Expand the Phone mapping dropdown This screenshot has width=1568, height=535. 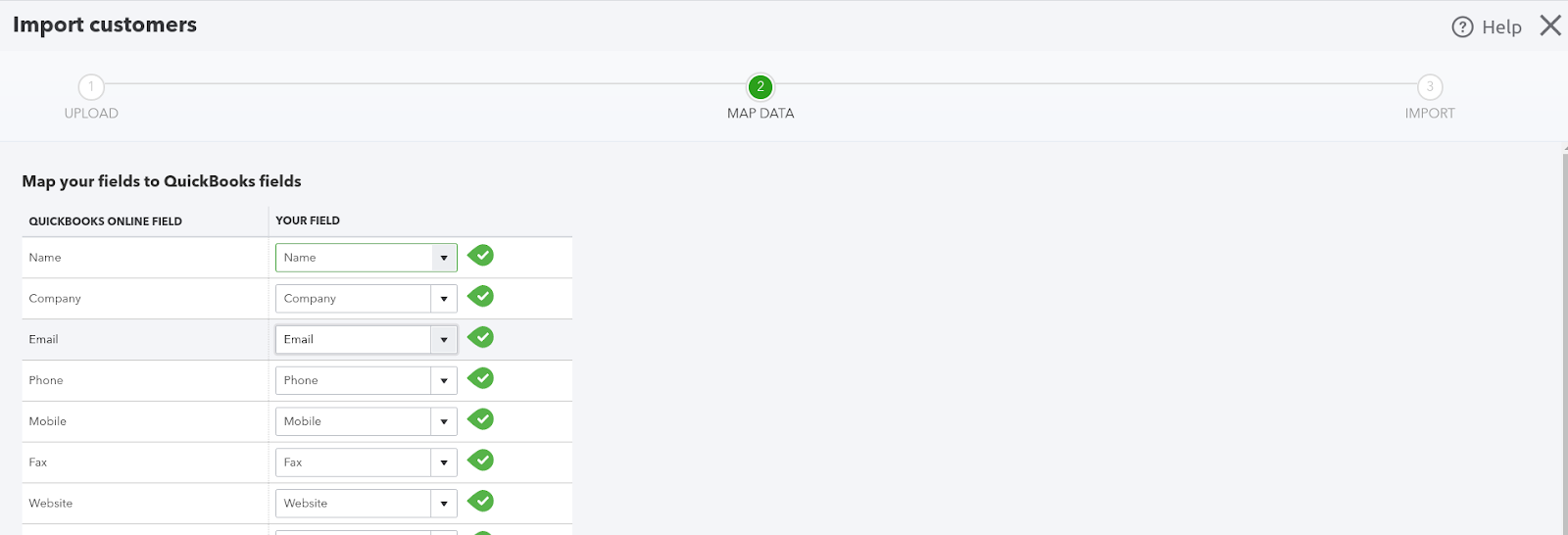click(x=444, y=381)
